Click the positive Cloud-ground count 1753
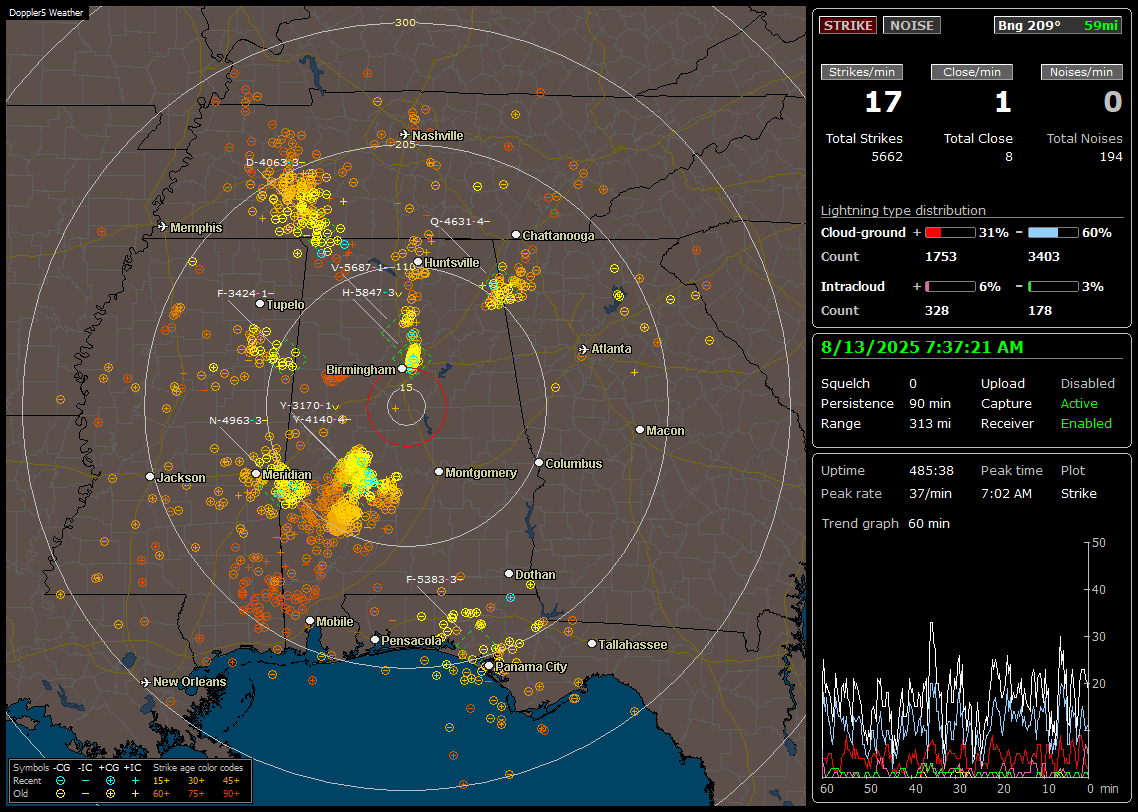This screenshot has width=1138, height=812. click(941, 257)
